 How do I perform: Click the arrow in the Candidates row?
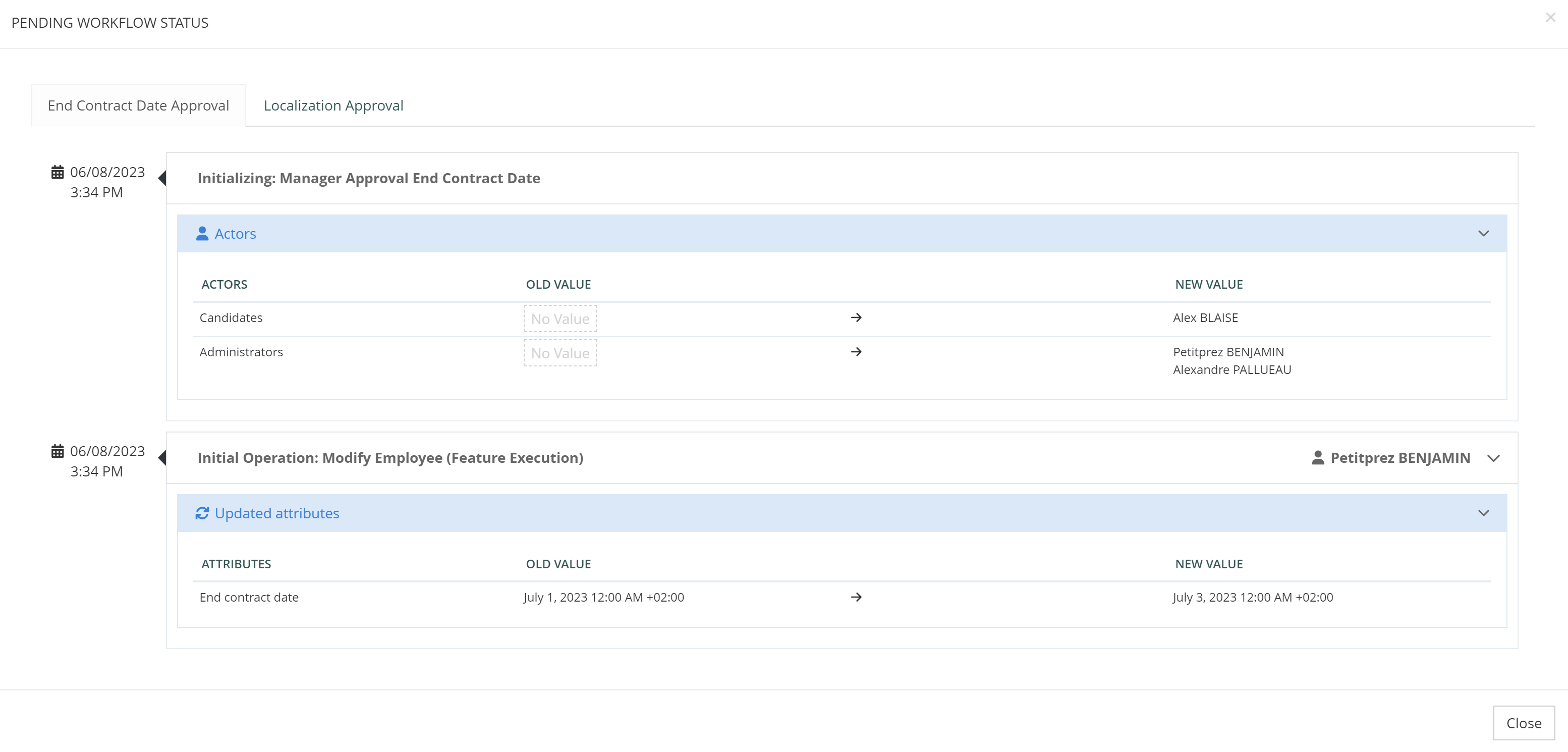pos(856,318)
